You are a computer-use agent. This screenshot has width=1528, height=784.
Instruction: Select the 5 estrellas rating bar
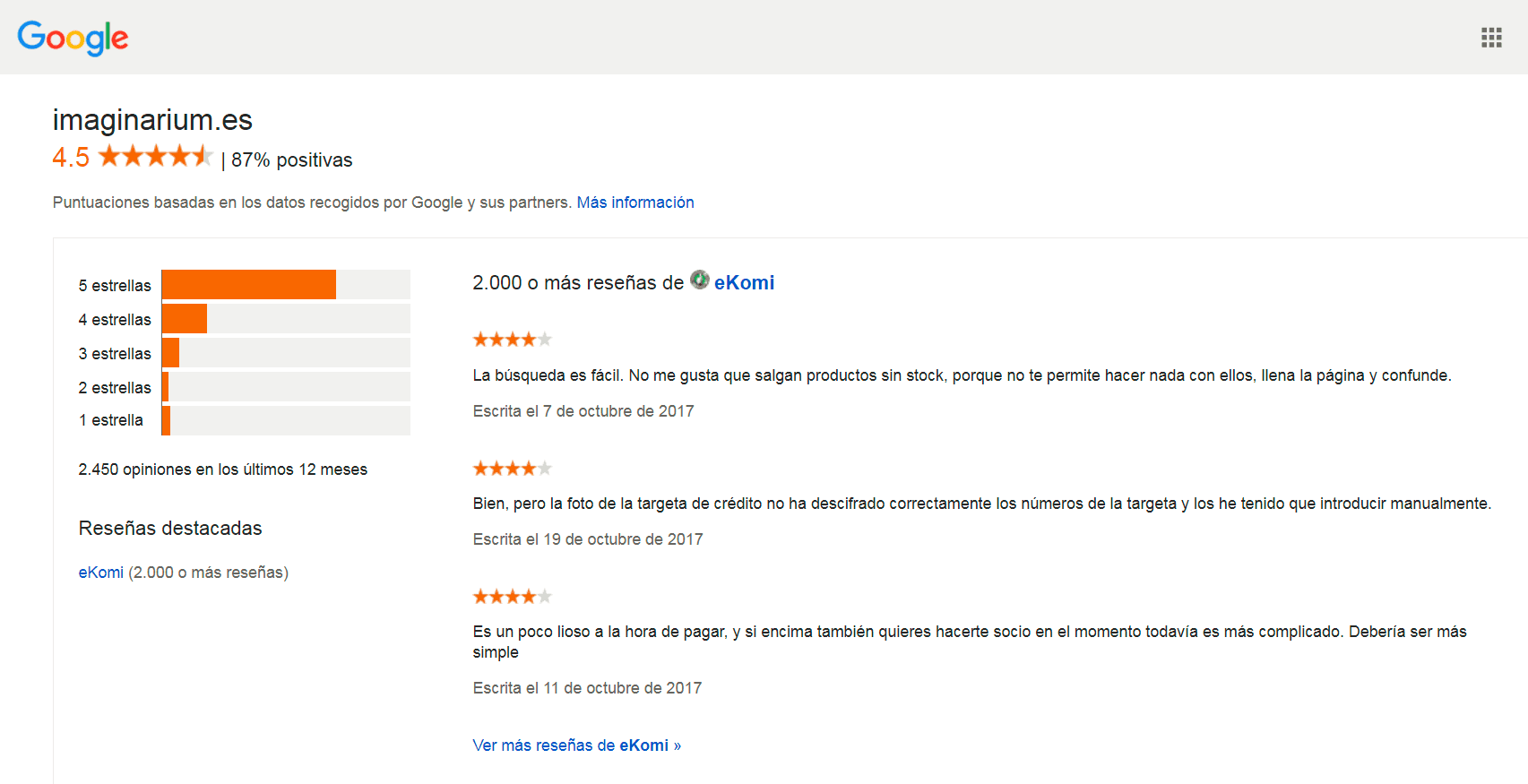[x=286, y=285]
